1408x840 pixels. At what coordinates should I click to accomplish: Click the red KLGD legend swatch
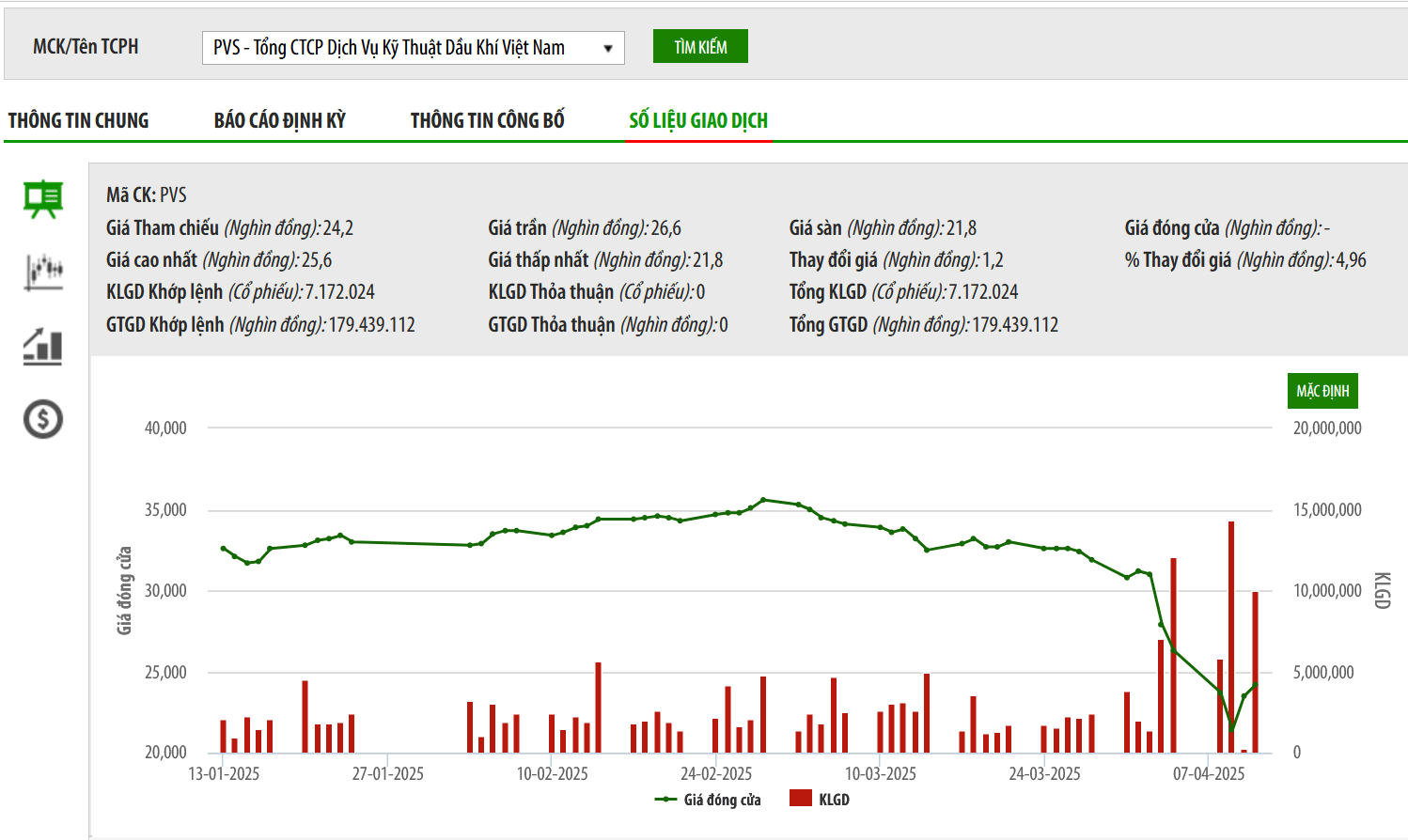pos(801,799)
